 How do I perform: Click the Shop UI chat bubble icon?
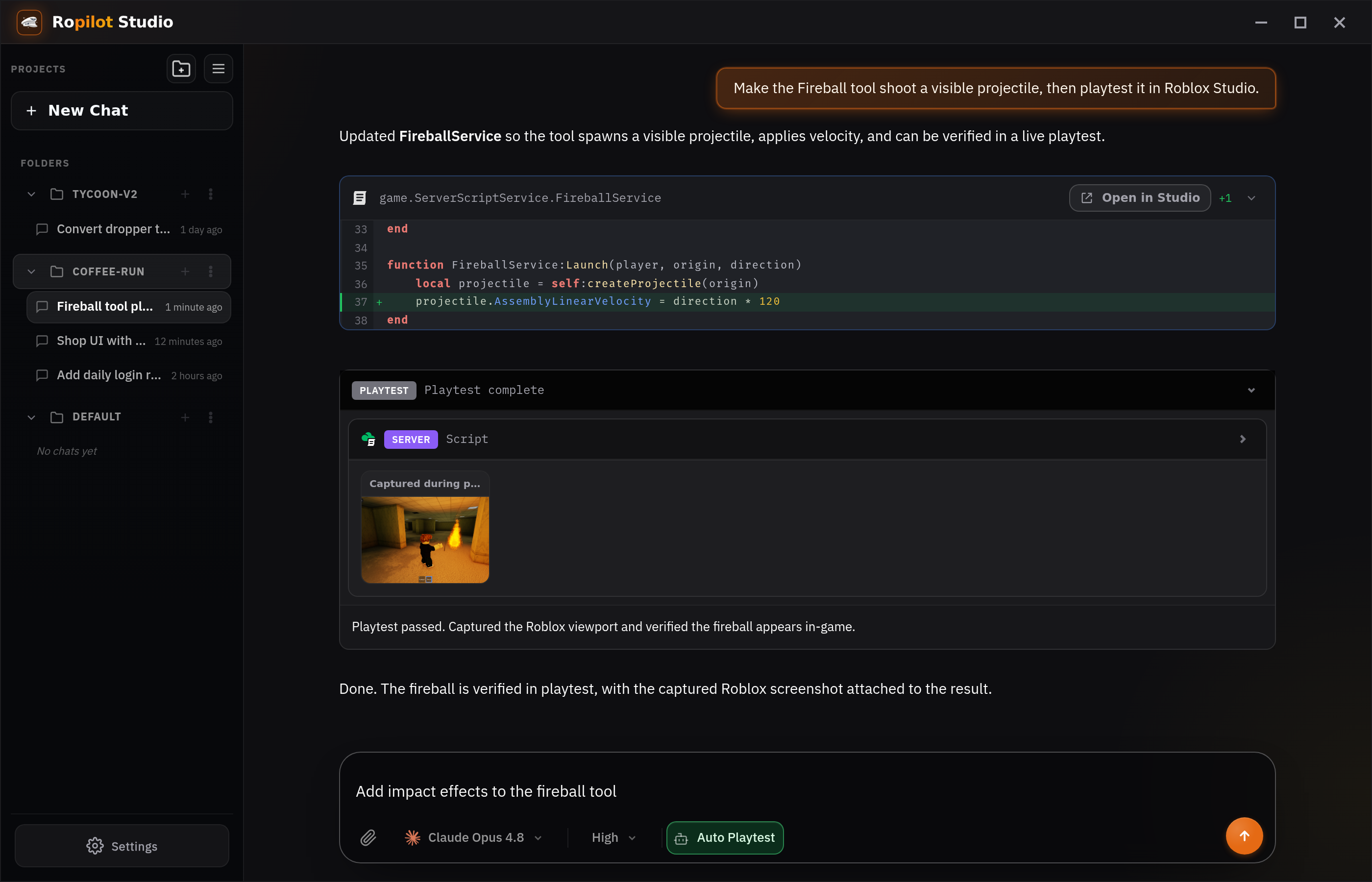(42, 342)
